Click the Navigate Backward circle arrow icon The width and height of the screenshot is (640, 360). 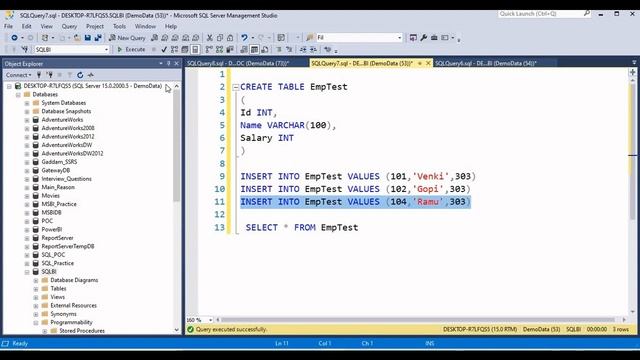click(x=14, y=38)
